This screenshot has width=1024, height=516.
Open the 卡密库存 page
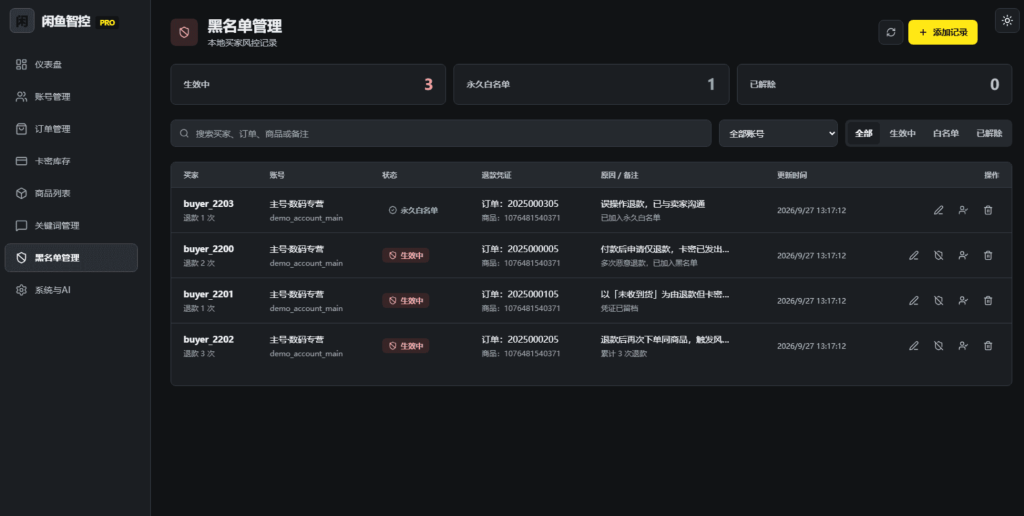[x=71, y=161]
